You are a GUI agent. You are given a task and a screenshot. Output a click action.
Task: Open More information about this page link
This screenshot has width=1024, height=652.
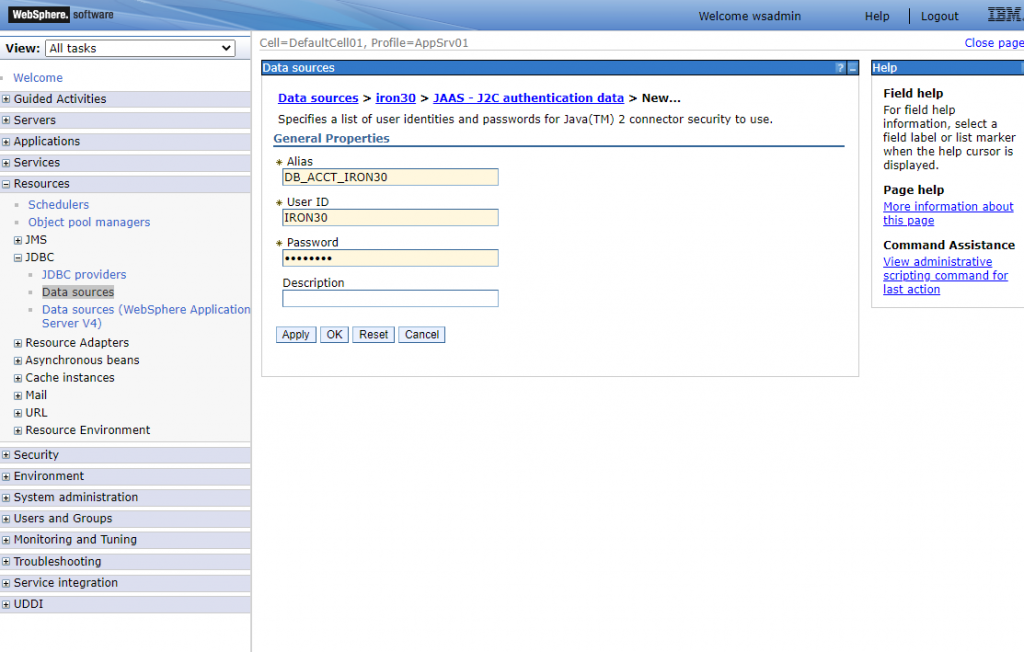tap(948, 214)
